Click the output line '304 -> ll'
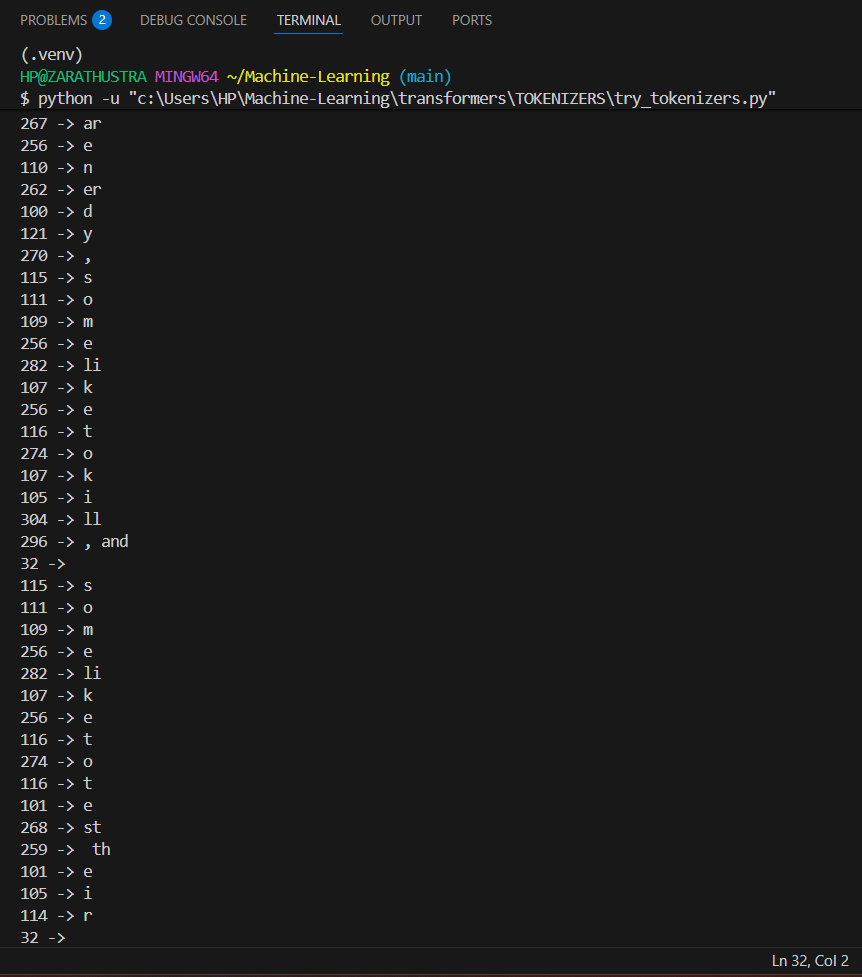The height and width of the screenshot is (977, 862). click(x=60, y=520)
